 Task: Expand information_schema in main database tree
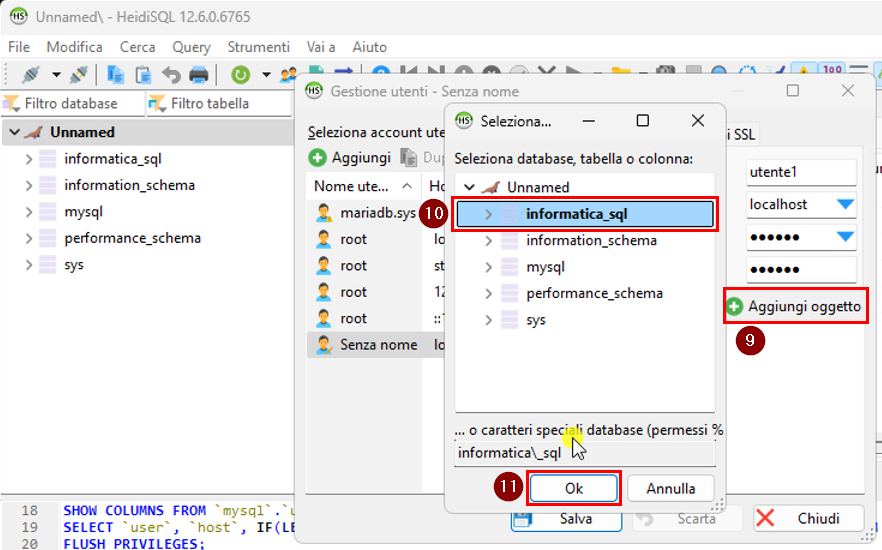29,186
